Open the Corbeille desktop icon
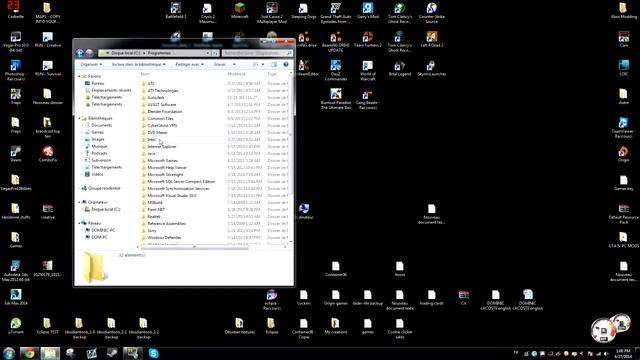 pos(16,10)
